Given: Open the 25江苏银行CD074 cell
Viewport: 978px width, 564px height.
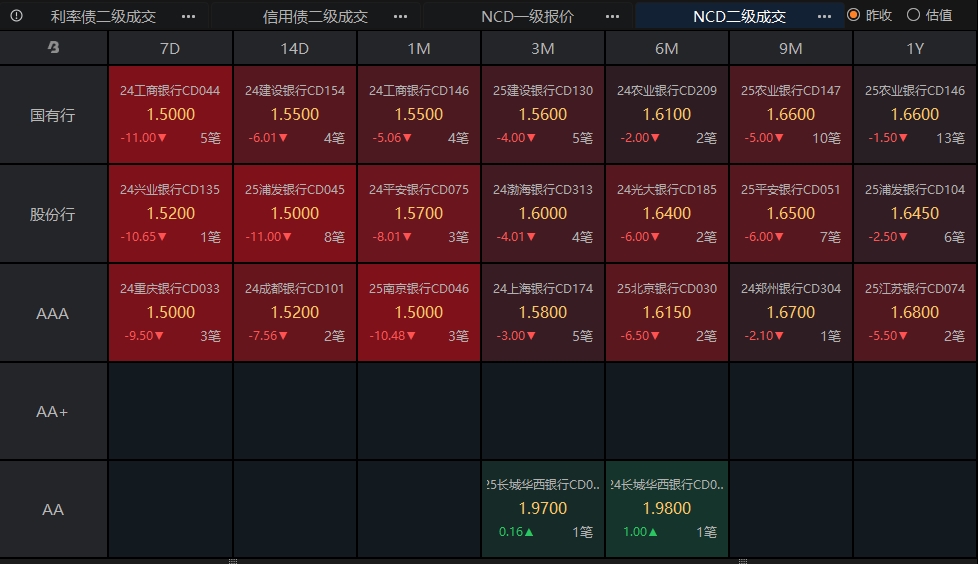Looking at the screenshot, I should [915, 313].
